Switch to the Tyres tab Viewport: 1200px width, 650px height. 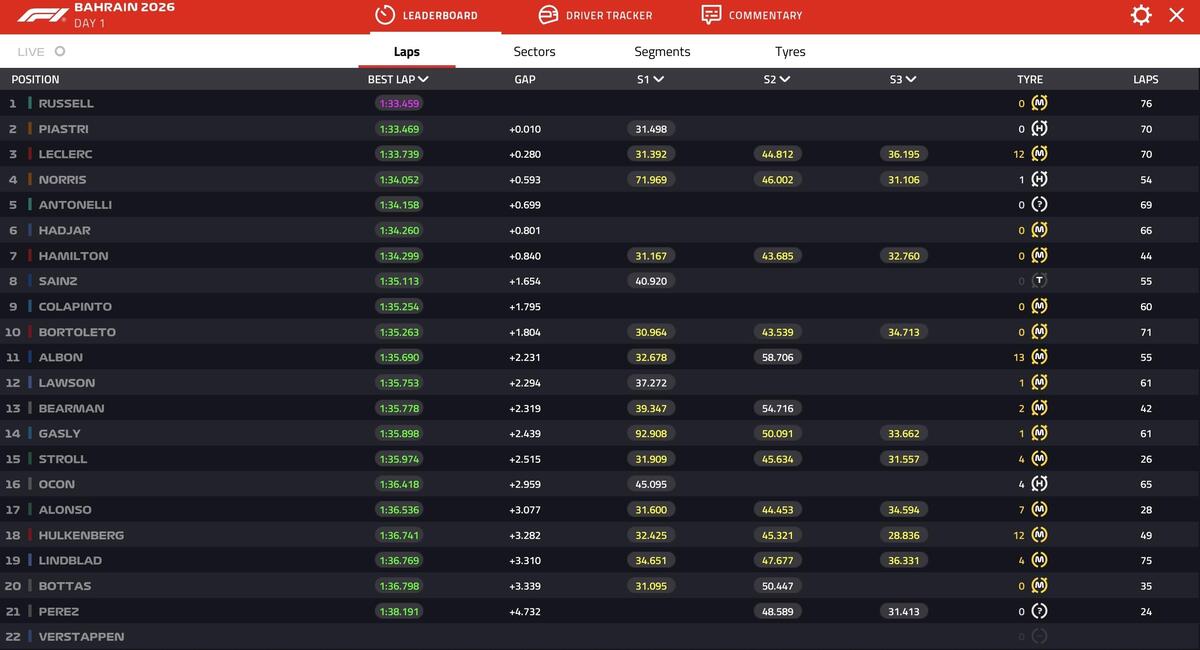click(790, 51)
